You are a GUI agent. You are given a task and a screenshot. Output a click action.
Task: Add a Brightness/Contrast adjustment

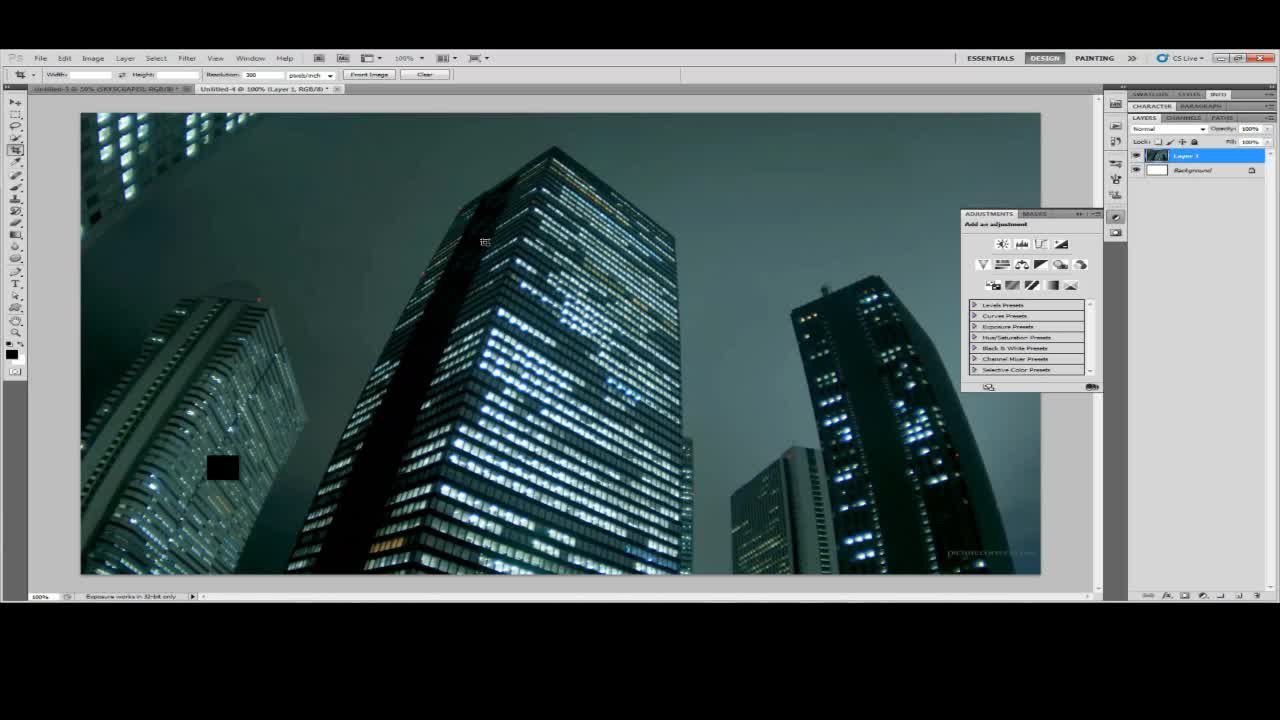click(x=1002, y=244)
